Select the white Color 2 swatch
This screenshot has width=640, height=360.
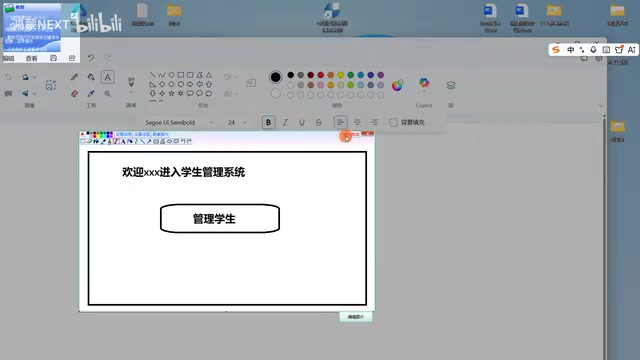pos(276,93)
